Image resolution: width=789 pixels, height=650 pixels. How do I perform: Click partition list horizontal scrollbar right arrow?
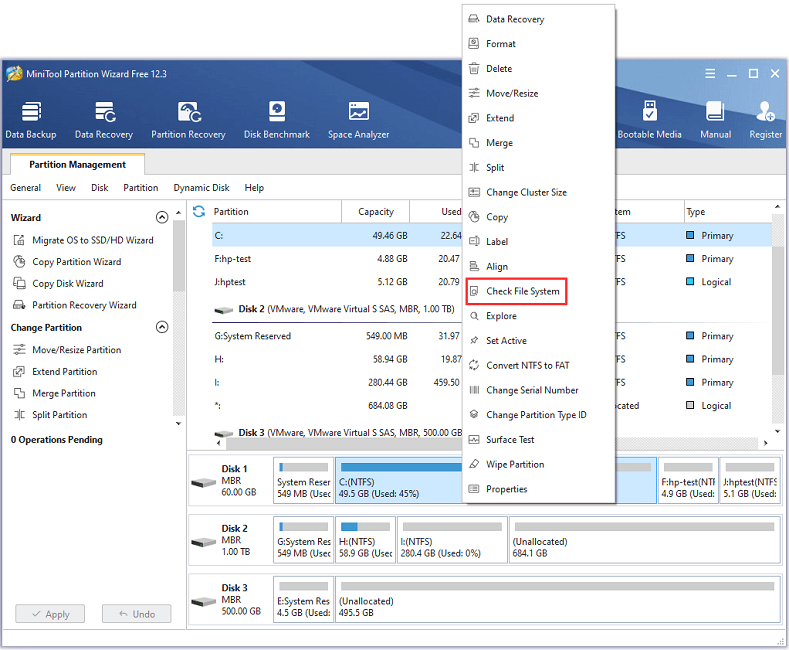(x=765, y=443)
